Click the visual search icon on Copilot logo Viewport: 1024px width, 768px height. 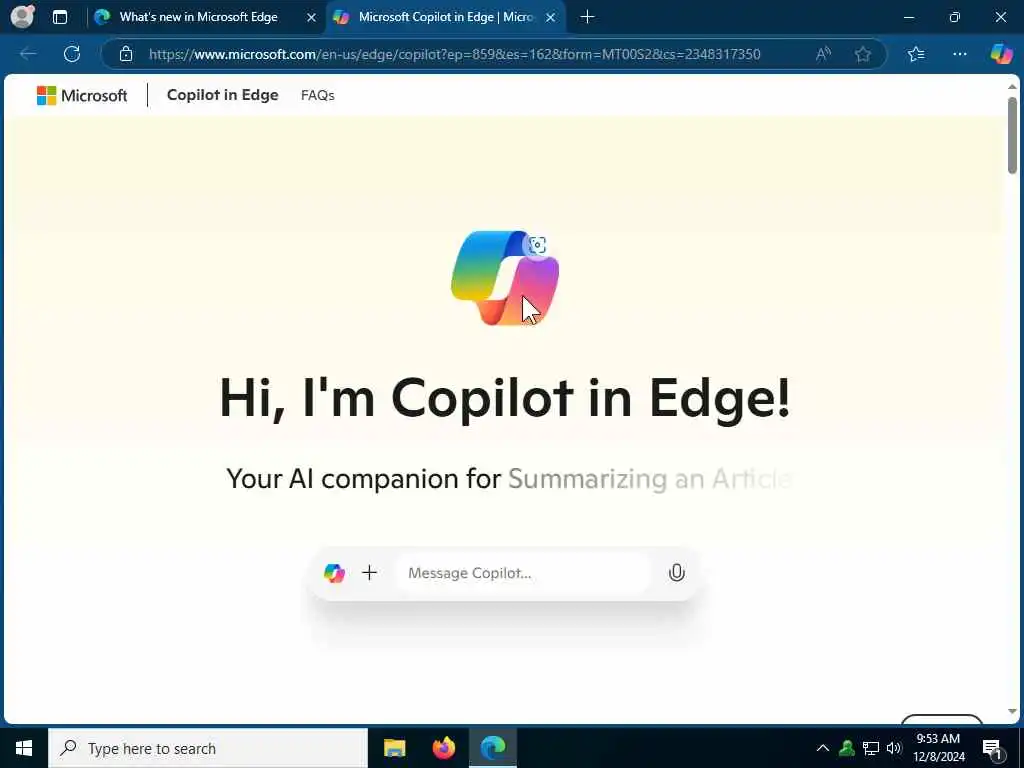click(x=537, y=245)
